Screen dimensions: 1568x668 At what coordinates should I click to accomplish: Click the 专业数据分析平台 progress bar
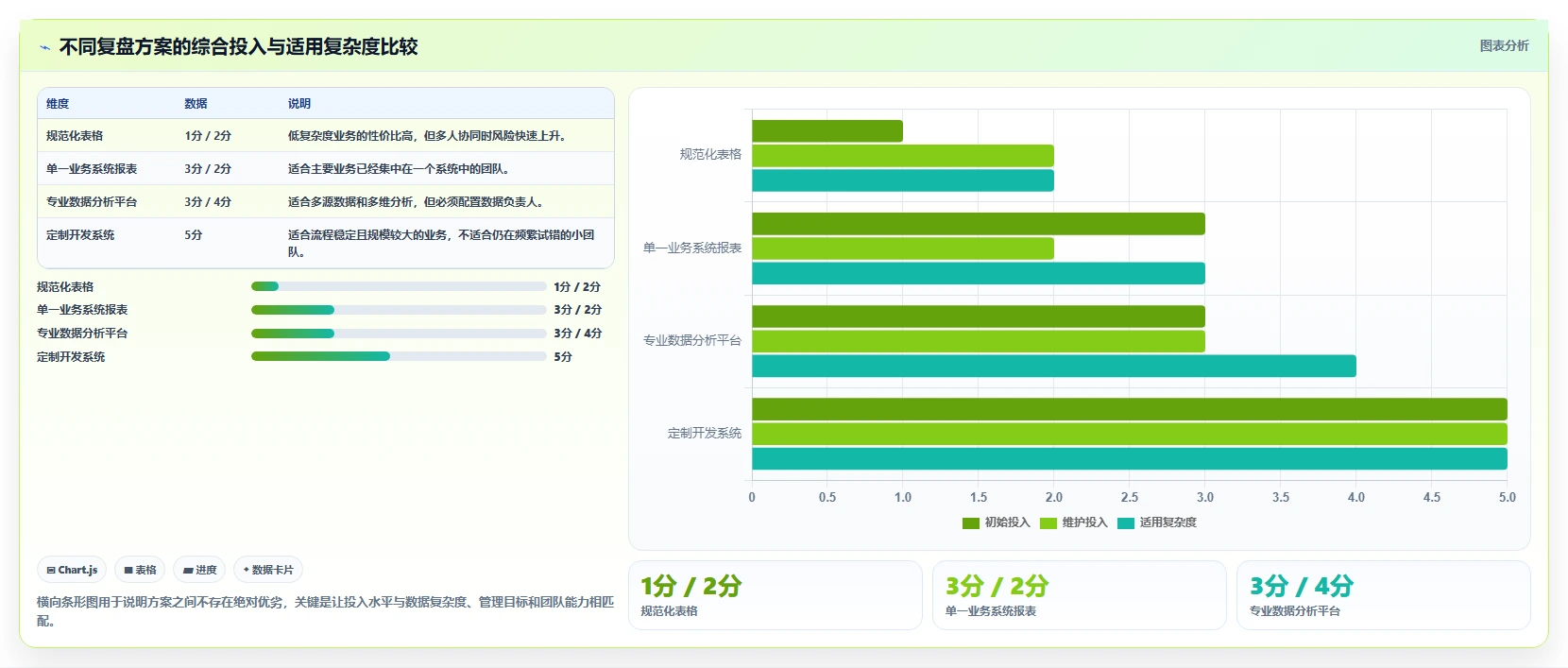click(399, 334)
